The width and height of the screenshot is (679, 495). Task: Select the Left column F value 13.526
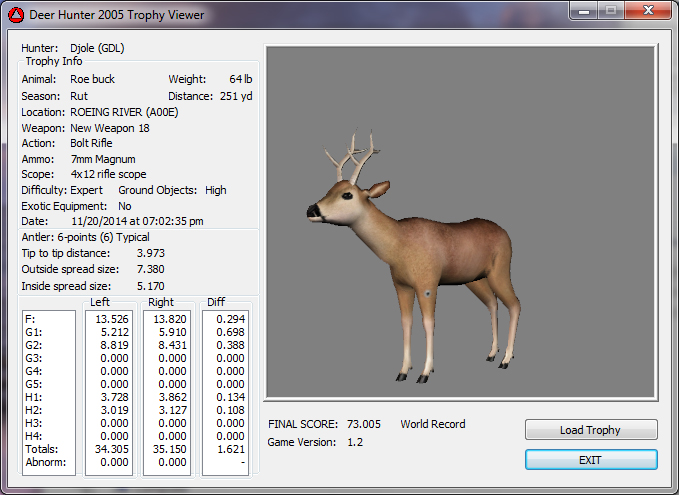click(109, 319)
